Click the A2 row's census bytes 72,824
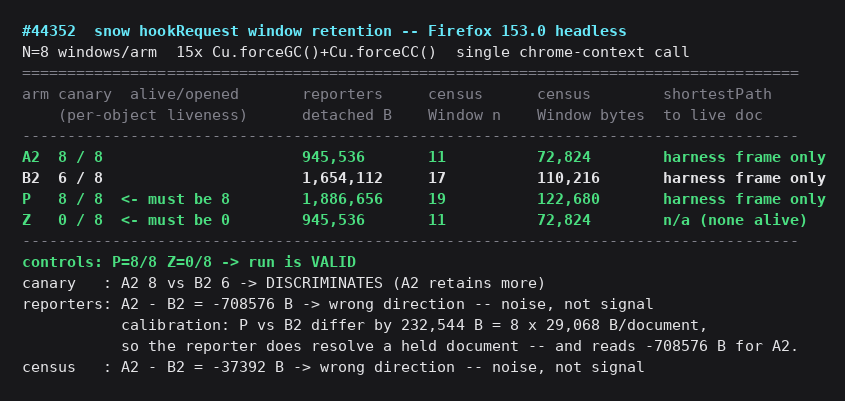The width and height of the screenshot is (845, 401). (x=564, y=157)
